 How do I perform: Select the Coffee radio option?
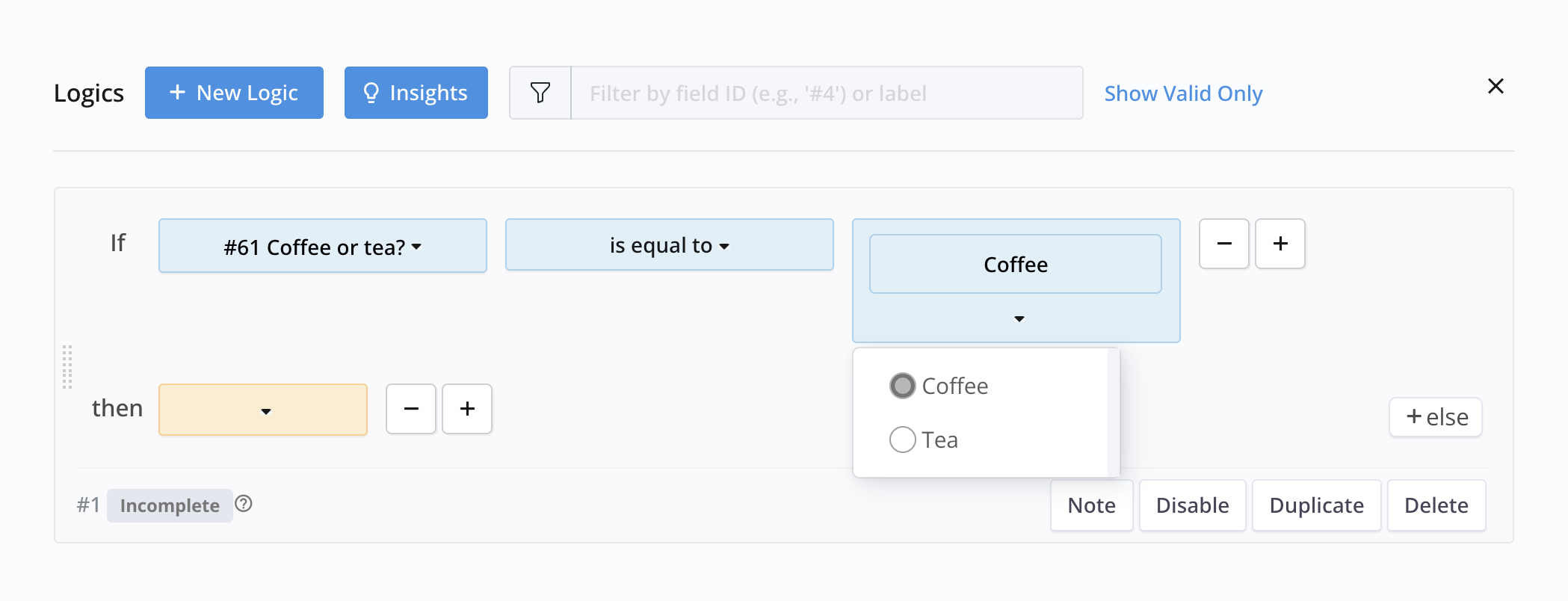coord(903,386)
